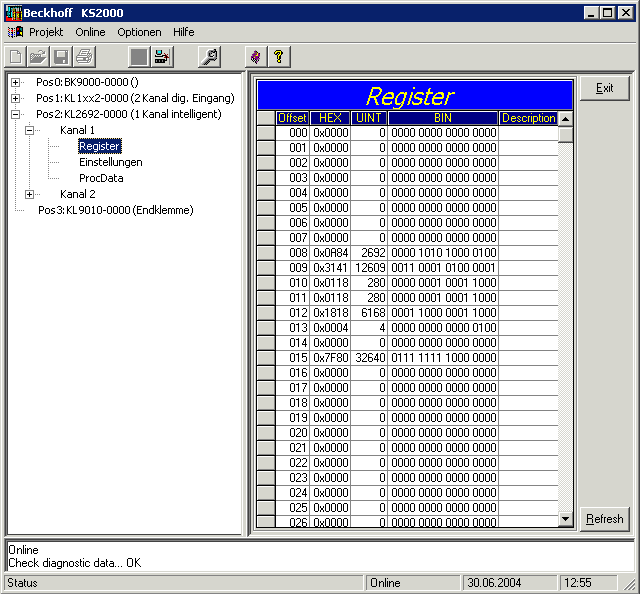
Task: Click the small icon beside Projekt menu
Action: (x=16, y=32)
